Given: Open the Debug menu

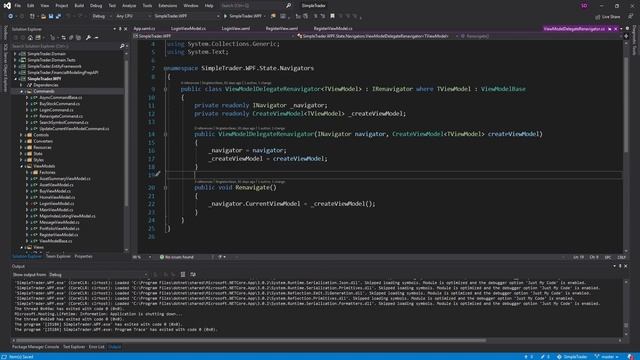Looking at the screenshot, I should pos(96,6).
